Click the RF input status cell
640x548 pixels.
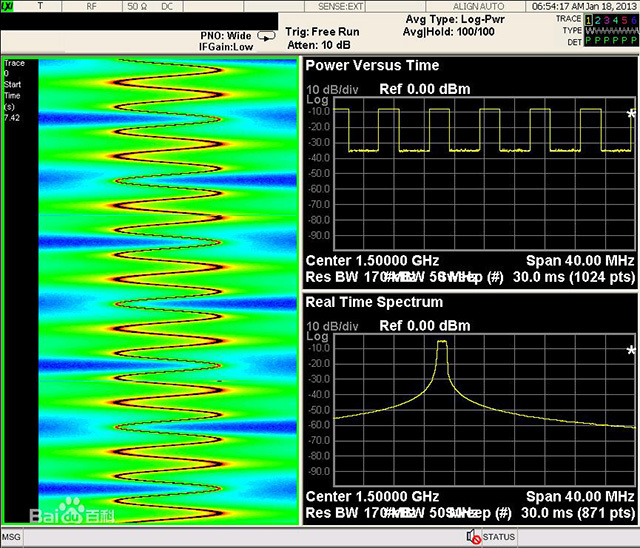(x=91, y=7)
